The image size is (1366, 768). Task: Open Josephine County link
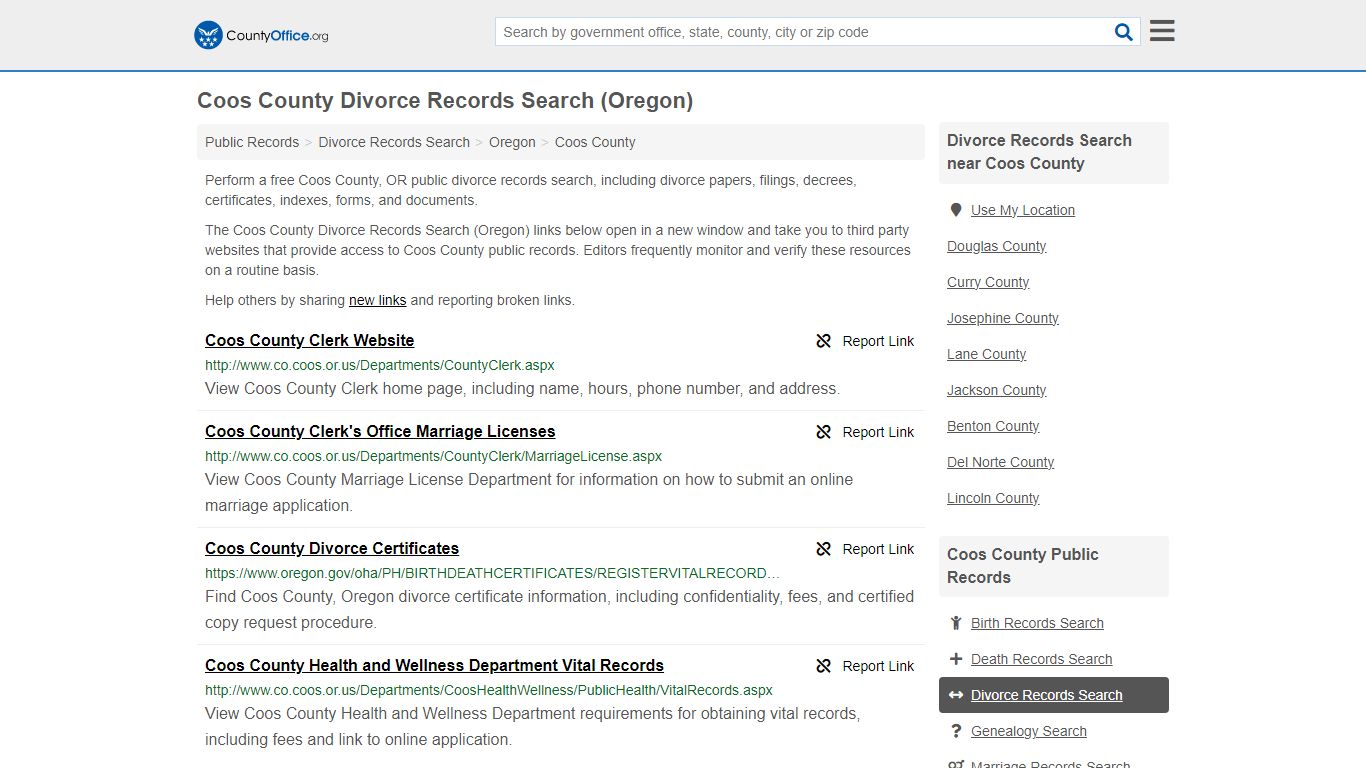point(1003,318)
